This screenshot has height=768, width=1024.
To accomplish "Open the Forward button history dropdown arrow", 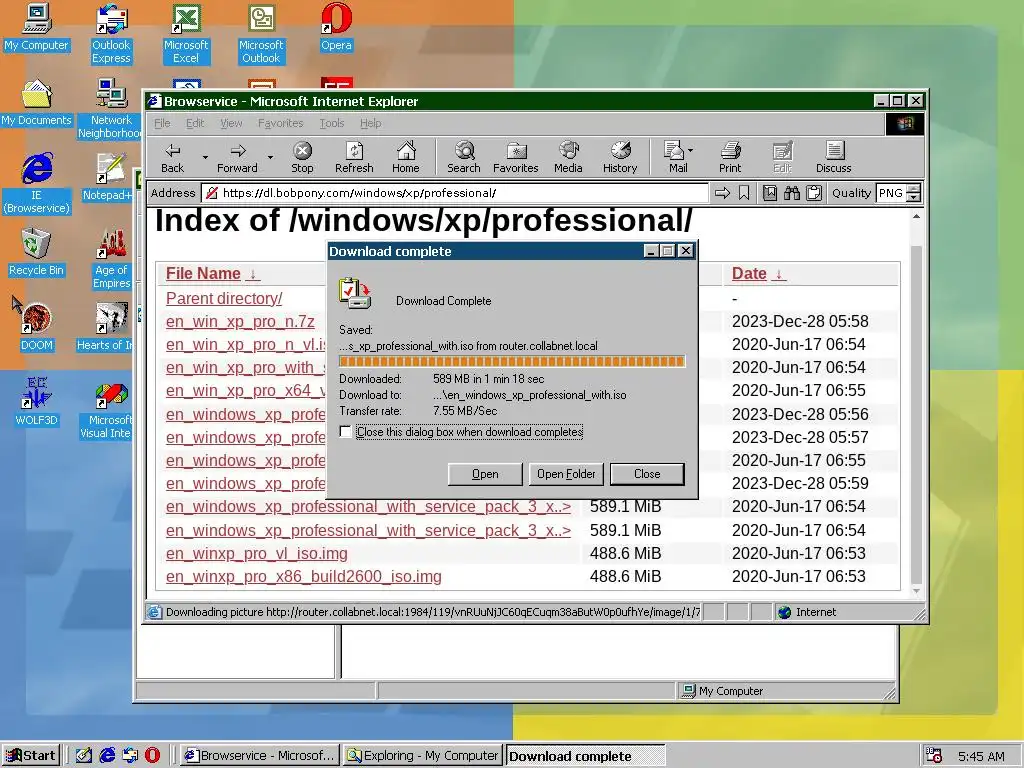I will point(270,157).
